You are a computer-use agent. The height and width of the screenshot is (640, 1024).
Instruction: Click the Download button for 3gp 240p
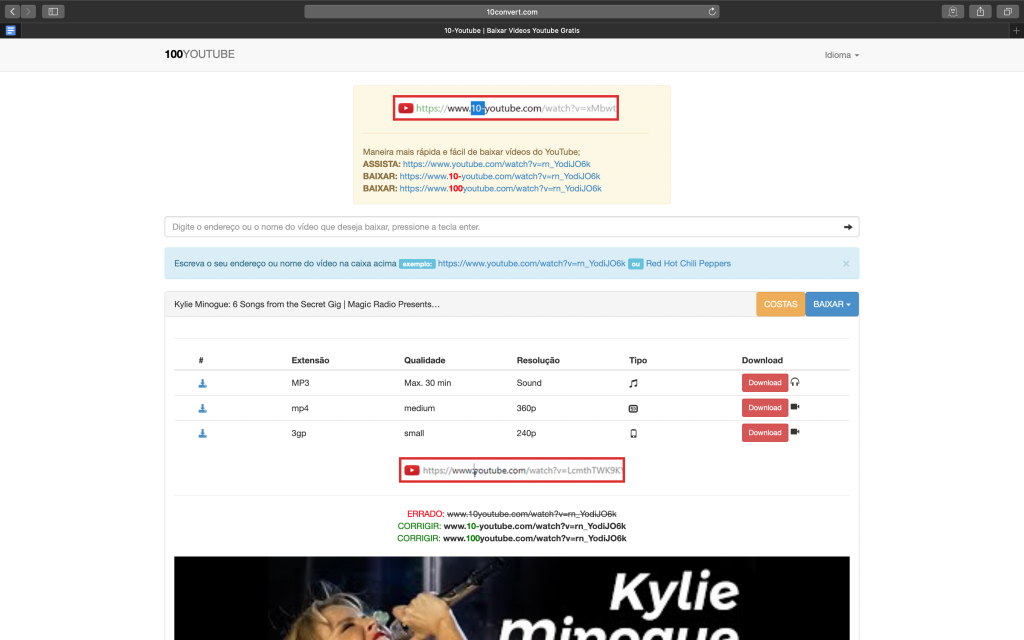[765, 432]
